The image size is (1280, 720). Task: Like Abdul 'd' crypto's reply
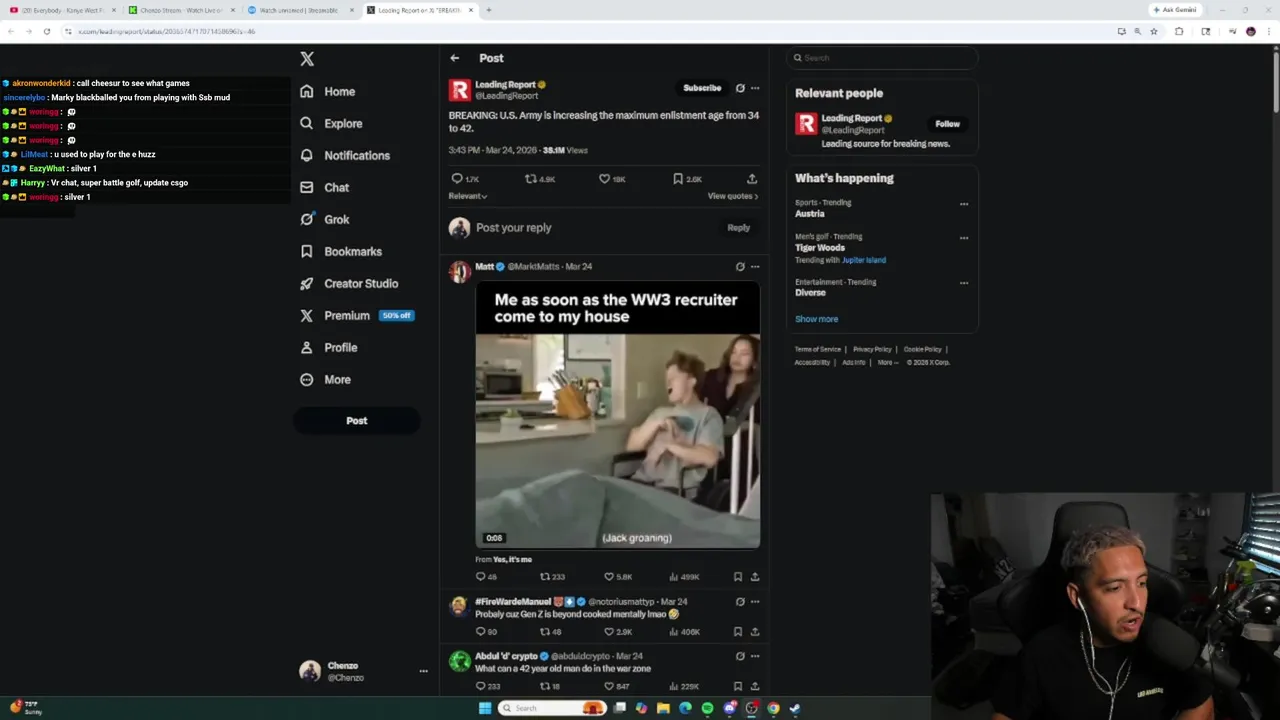click(x=609, y=686)
